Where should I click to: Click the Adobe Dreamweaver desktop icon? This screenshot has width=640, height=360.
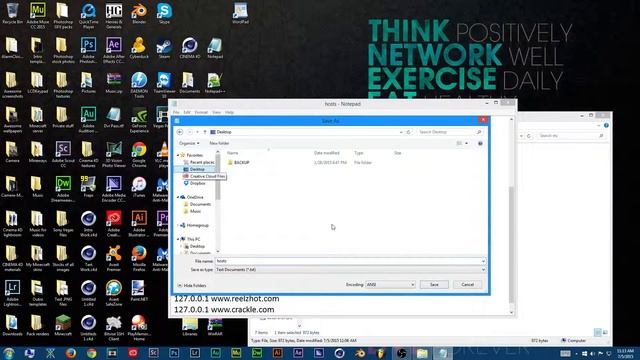[63, 189]
